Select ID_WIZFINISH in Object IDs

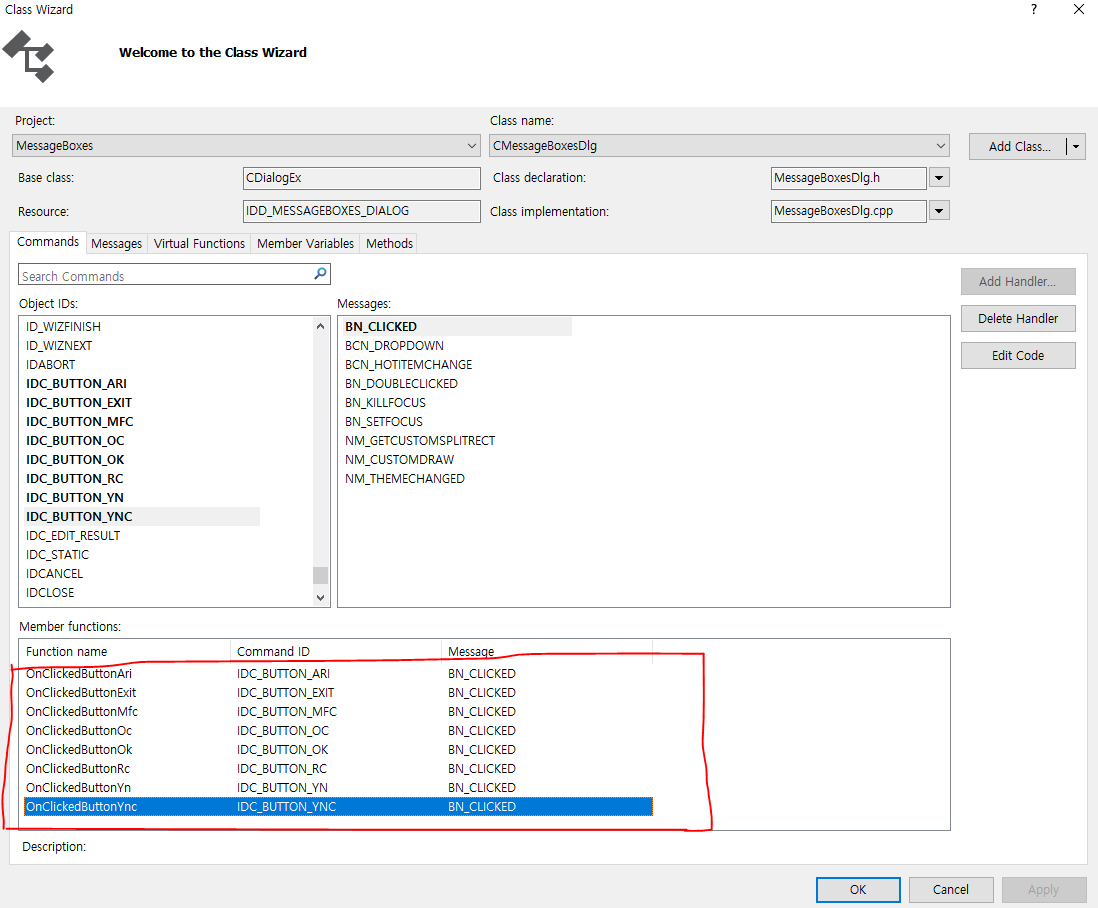pos(63,327)
